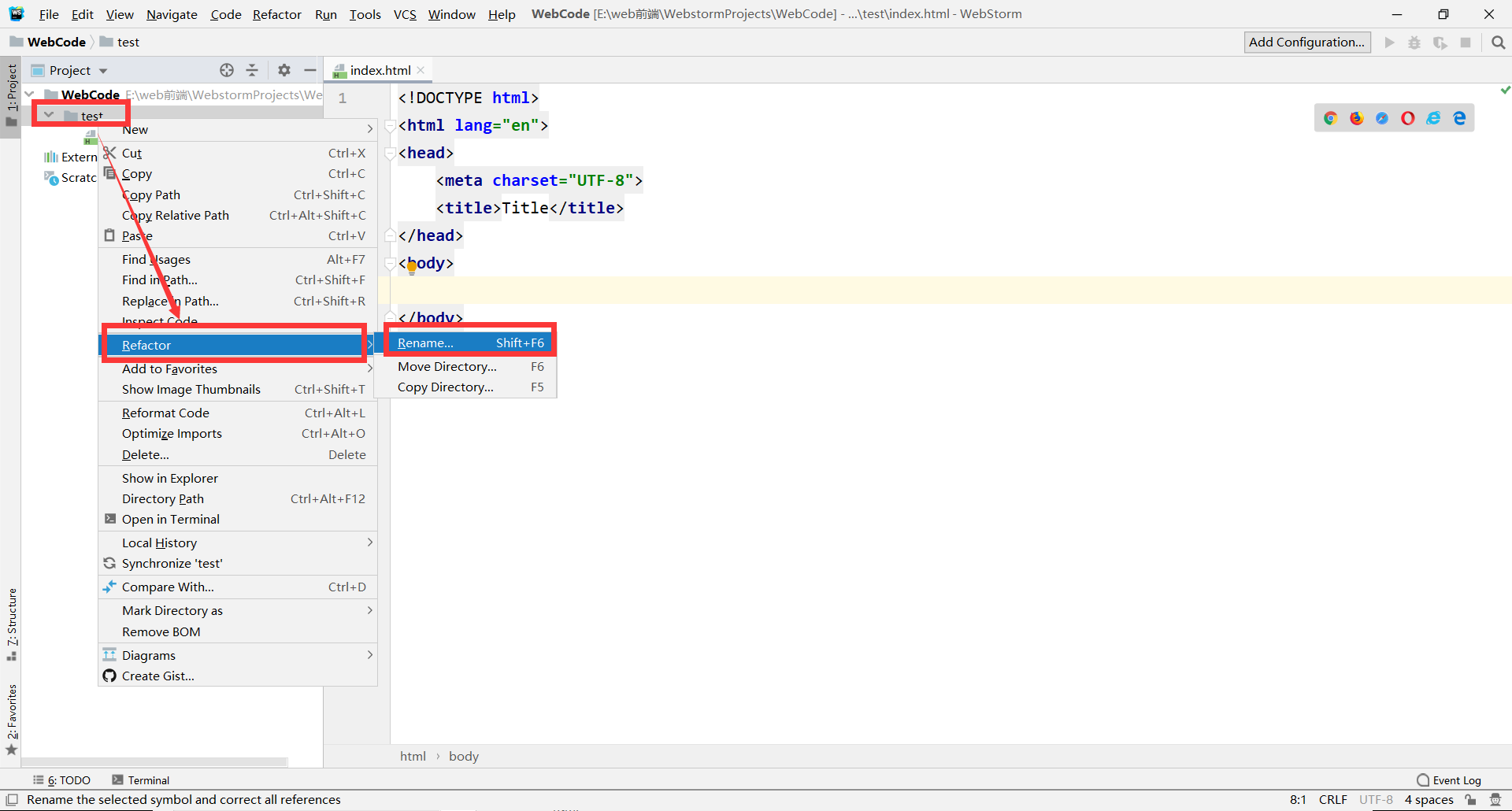The image size is (1512, 811).
Task: Open Search Everywhere magnifier
Action: click(1499, 43)
